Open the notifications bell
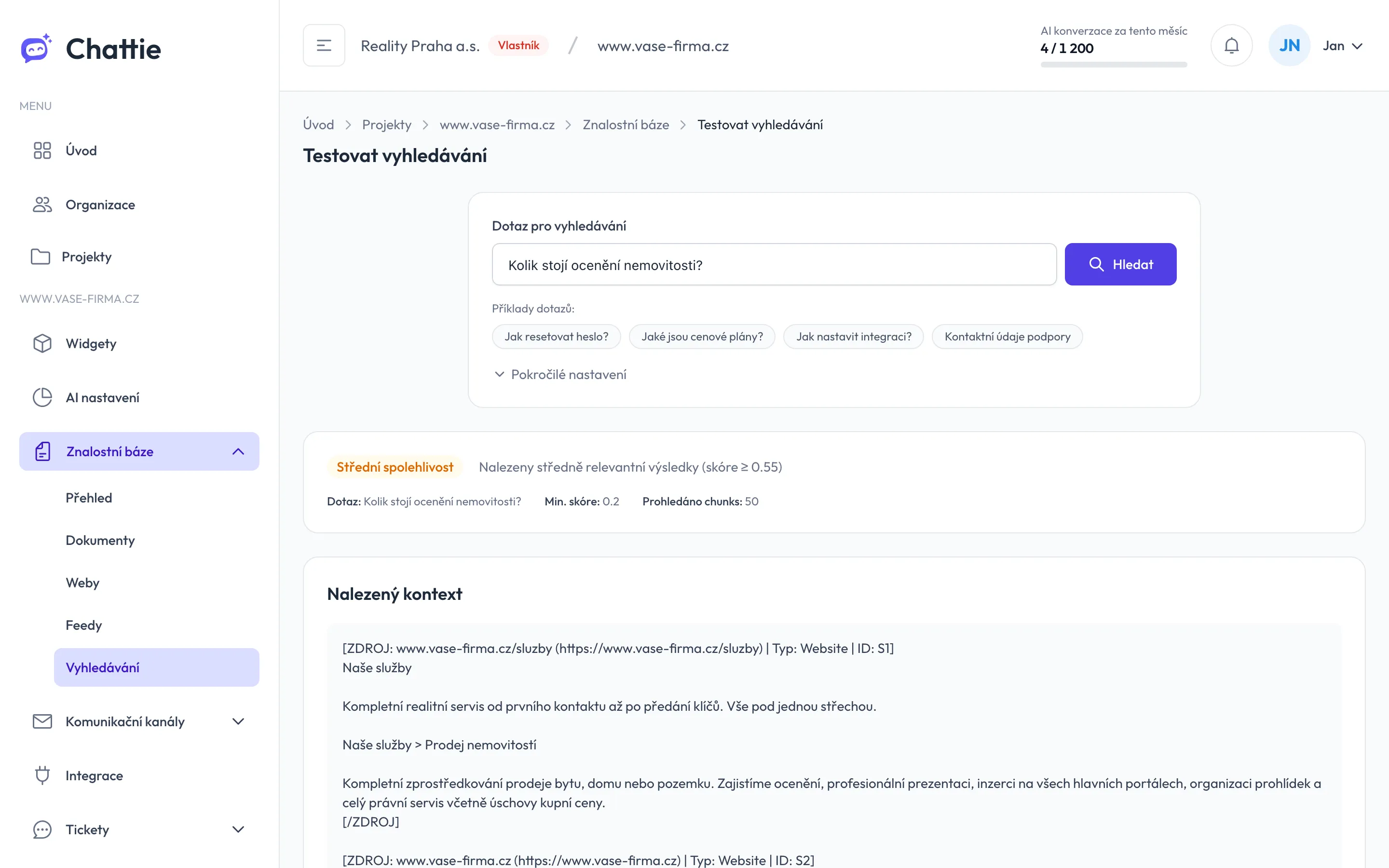Screen dimensions: 1389x868 click(x=1232, y=45)
